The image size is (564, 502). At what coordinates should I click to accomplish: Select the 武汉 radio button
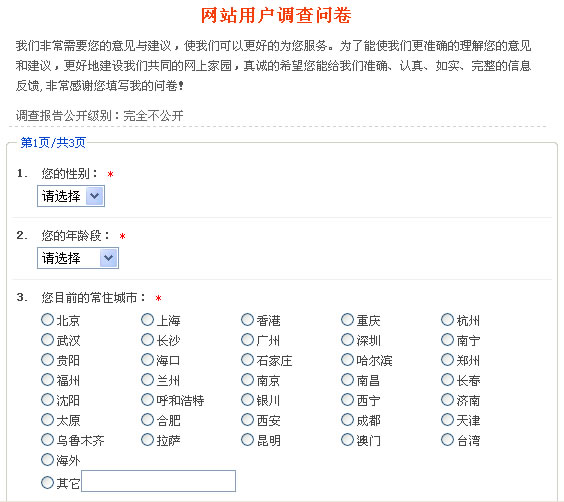tap(47, 339)
